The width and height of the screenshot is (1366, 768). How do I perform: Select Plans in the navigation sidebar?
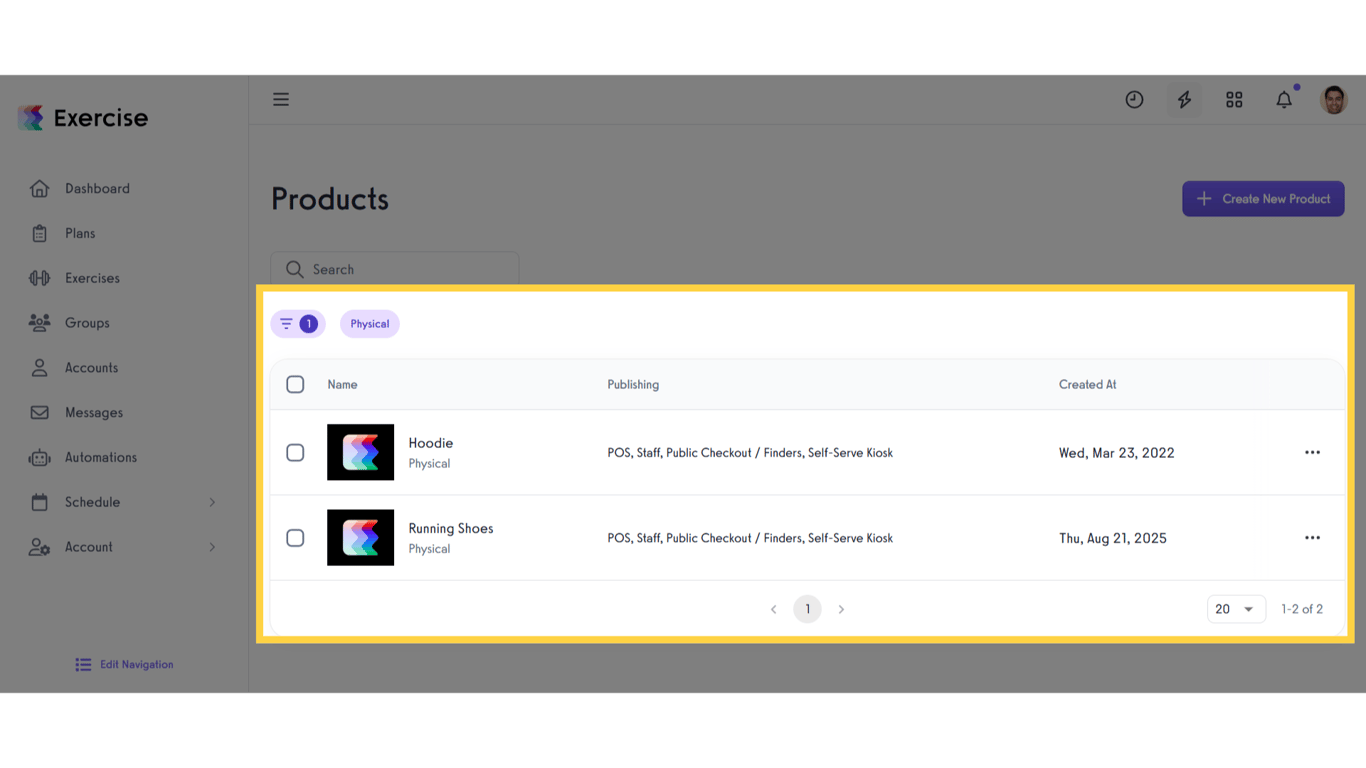pos(78,232)
